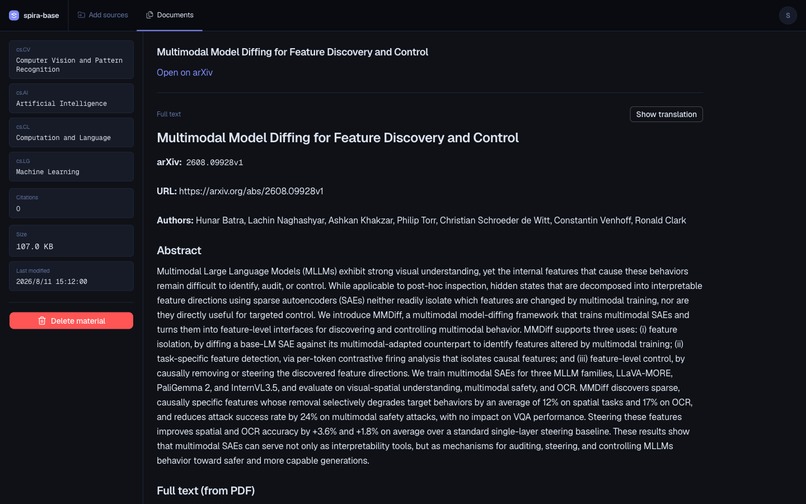Click the Show translation button
Viewport: 806px width, 504px height.
point(666,114)
